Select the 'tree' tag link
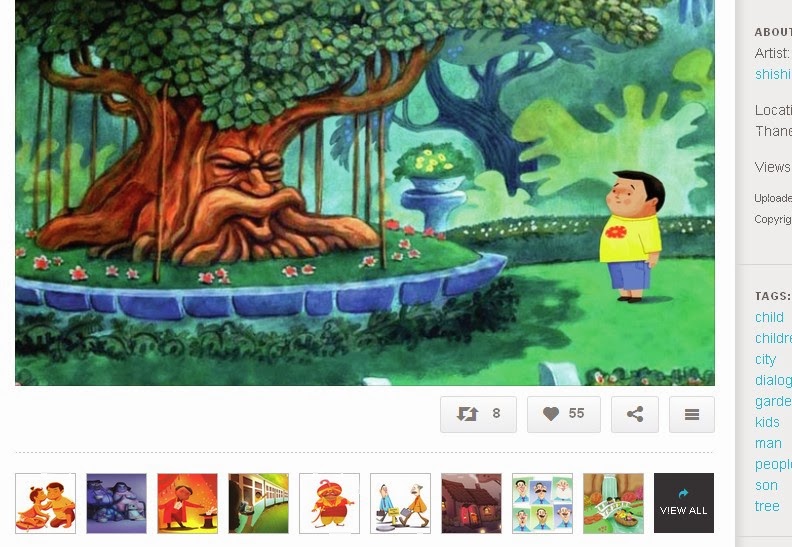This screenshot has width=792, height=547. (x=767, y=506)
